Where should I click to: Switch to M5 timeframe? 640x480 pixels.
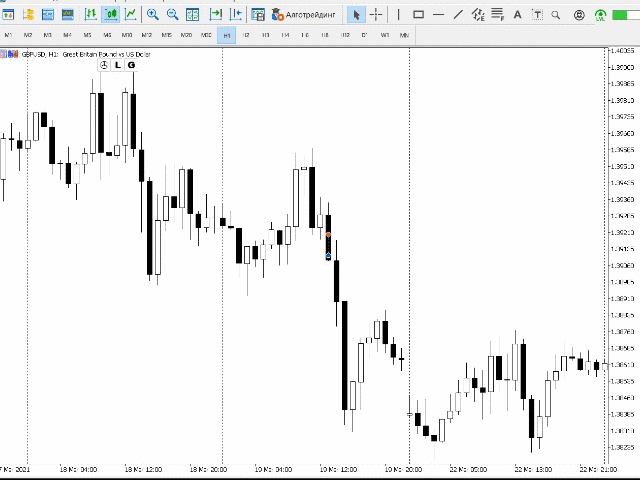(x=87, y=35)
